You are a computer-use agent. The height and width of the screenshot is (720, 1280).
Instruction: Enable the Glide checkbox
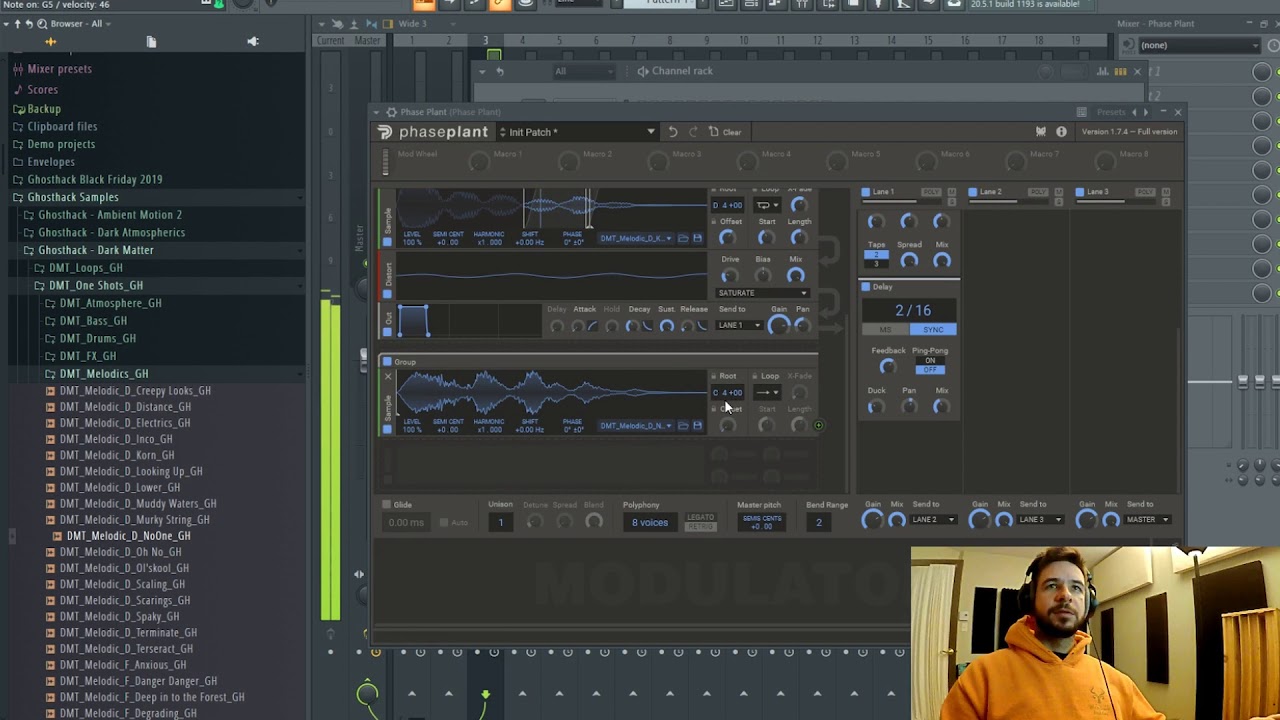click(x=387, y=505)
